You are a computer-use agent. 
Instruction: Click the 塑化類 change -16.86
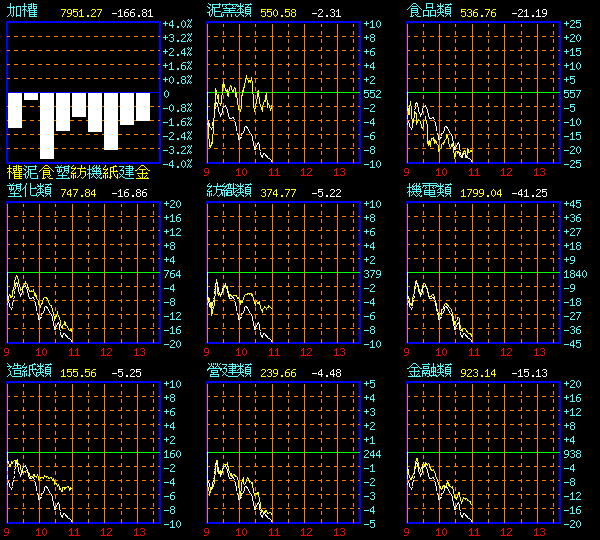click(129, 193)
